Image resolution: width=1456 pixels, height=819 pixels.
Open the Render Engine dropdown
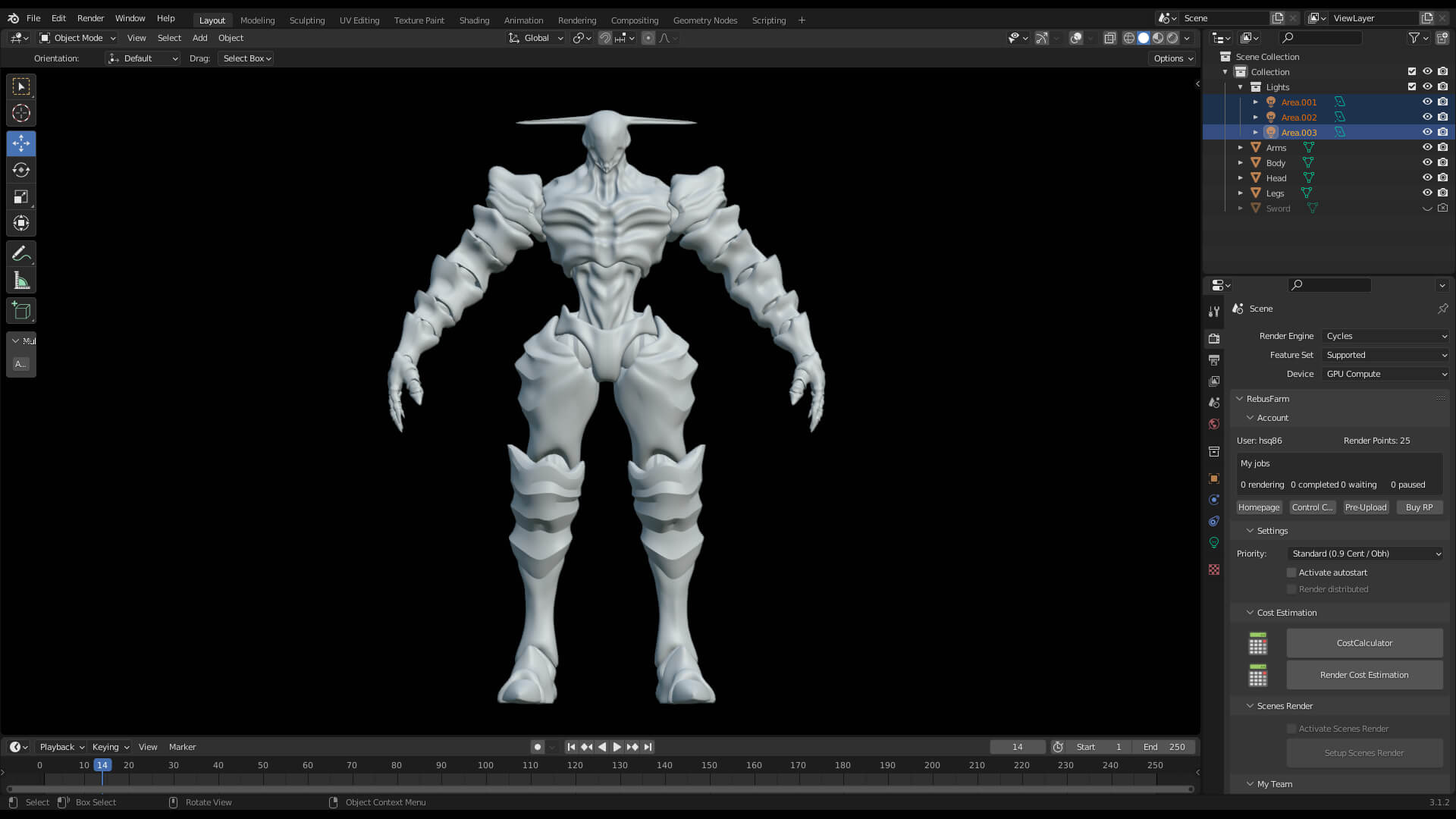pos(1386,336)
